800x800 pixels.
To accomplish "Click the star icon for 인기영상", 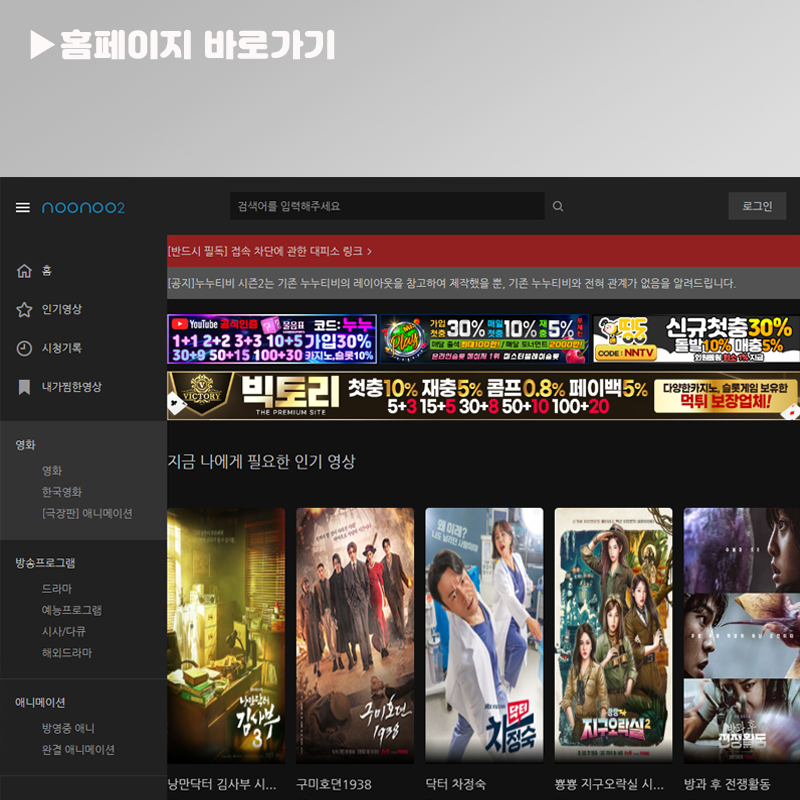I will 24,309.
